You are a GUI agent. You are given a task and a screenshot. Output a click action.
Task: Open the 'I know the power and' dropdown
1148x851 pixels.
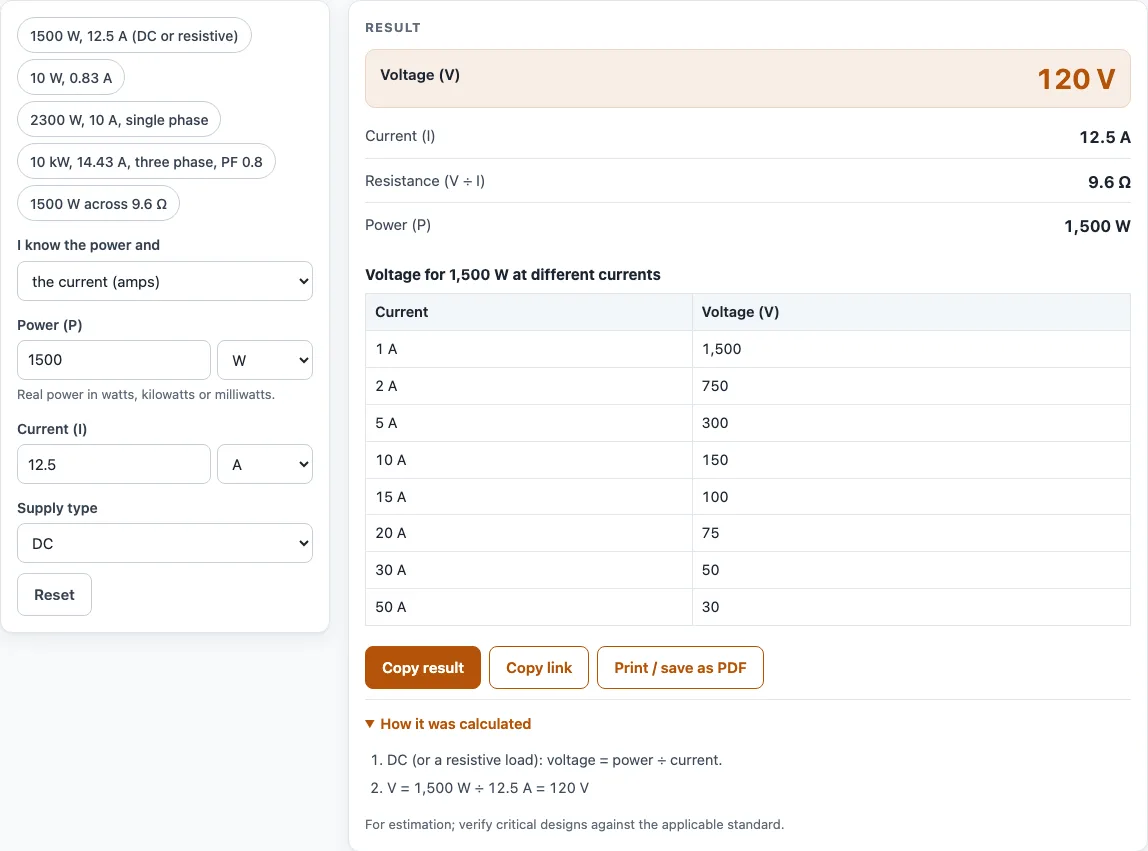(165, 281)
